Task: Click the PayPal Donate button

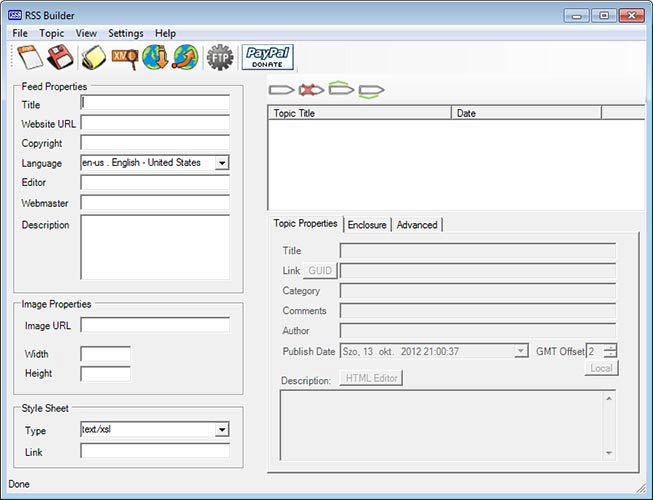Action: pyautogui.click(x=268, y=57)
